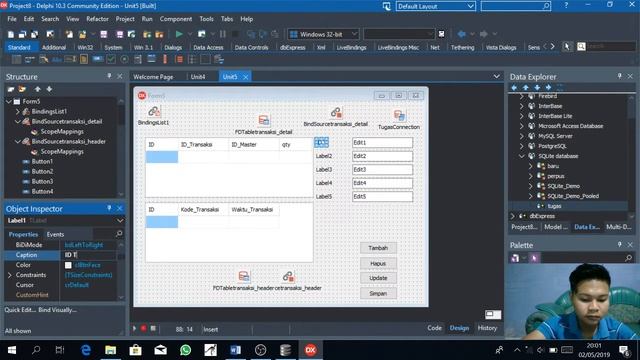Select the TFrames component in Standard palette
The height and width of the screenshot is (360, 640).
coord(16,60)
